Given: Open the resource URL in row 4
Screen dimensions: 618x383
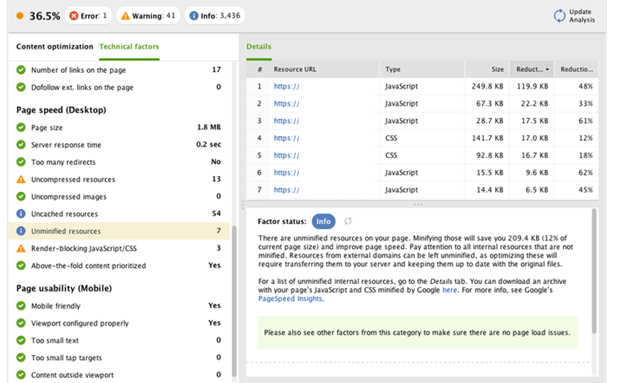Looking at the screenshot, I should [x=287, y=138].
